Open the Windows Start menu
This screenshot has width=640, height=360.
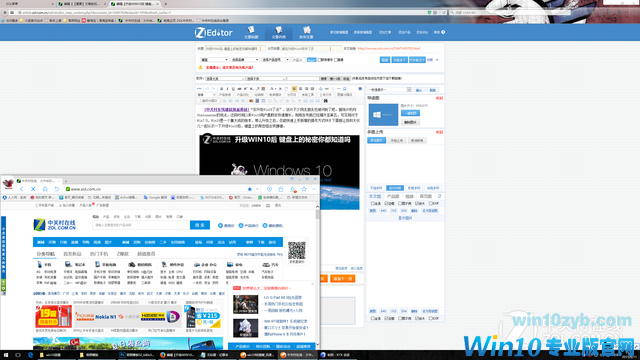tap(6, 355)
